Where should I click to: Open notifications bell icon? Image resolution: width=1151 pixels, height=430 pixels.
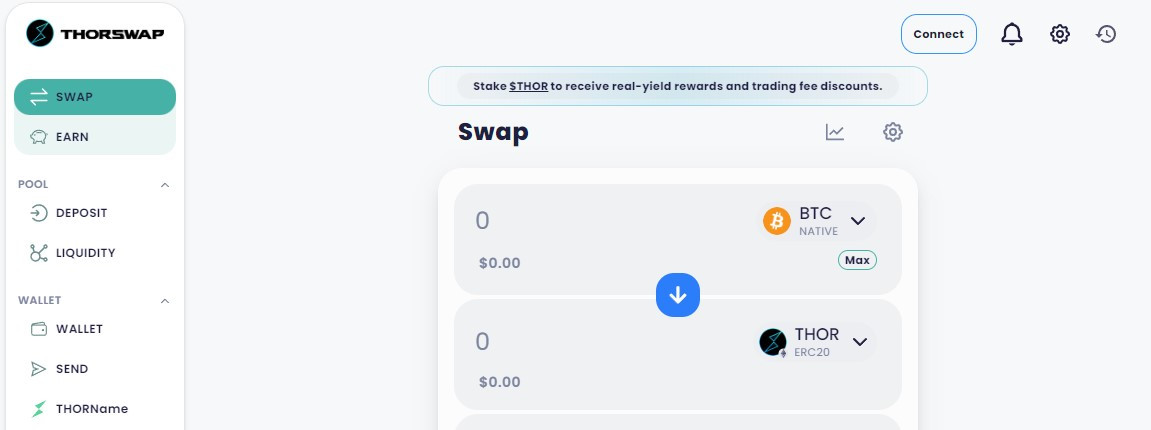click(x=1012, y=34)
